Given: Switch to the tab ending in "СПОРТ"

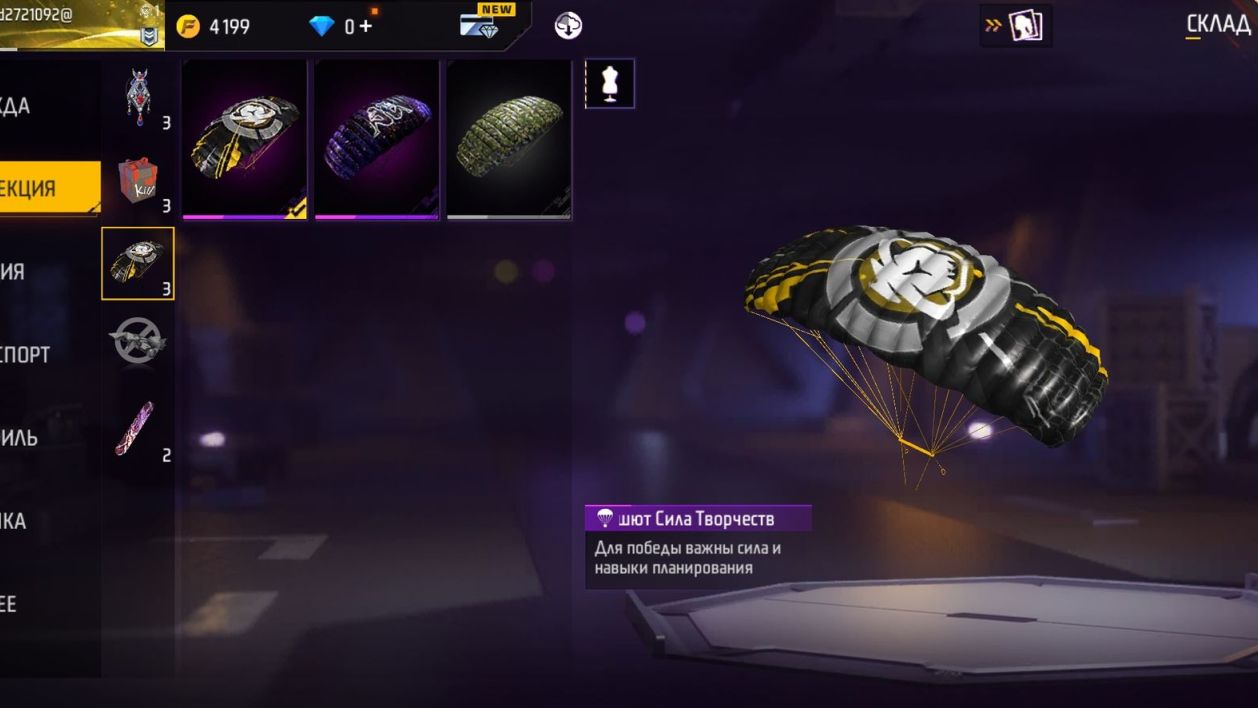Looking at the screenshot, I should point(28,354).
